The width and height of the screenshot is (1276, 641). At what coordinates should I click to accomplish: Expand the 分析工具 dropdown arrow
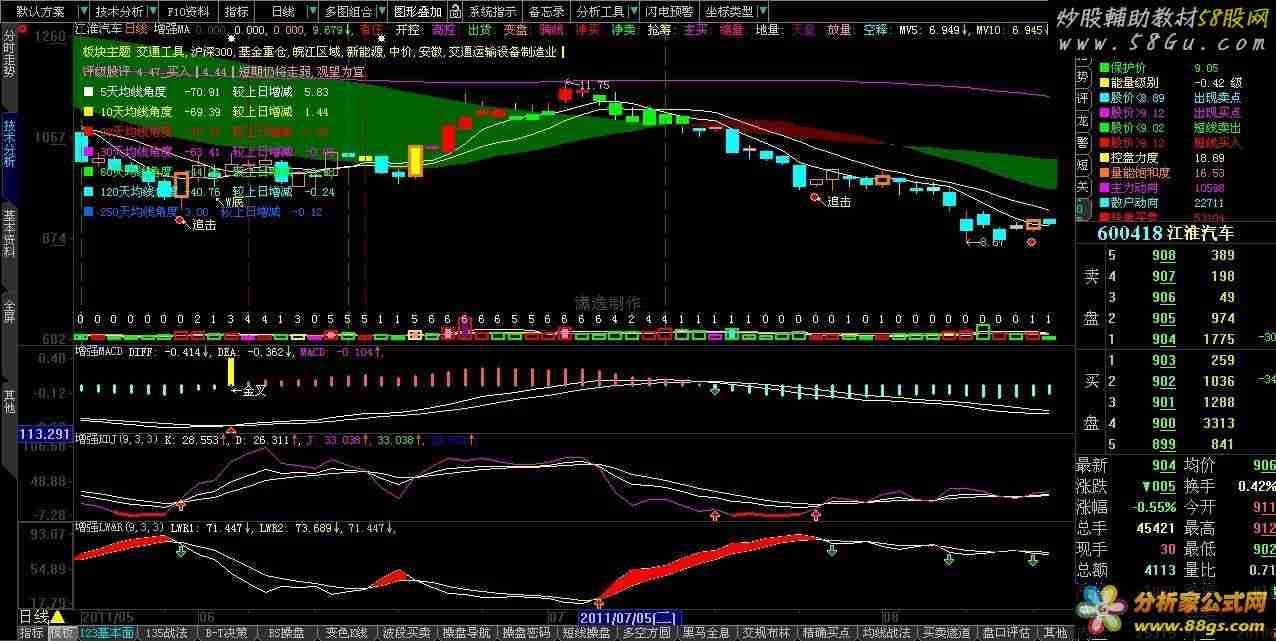633,12
